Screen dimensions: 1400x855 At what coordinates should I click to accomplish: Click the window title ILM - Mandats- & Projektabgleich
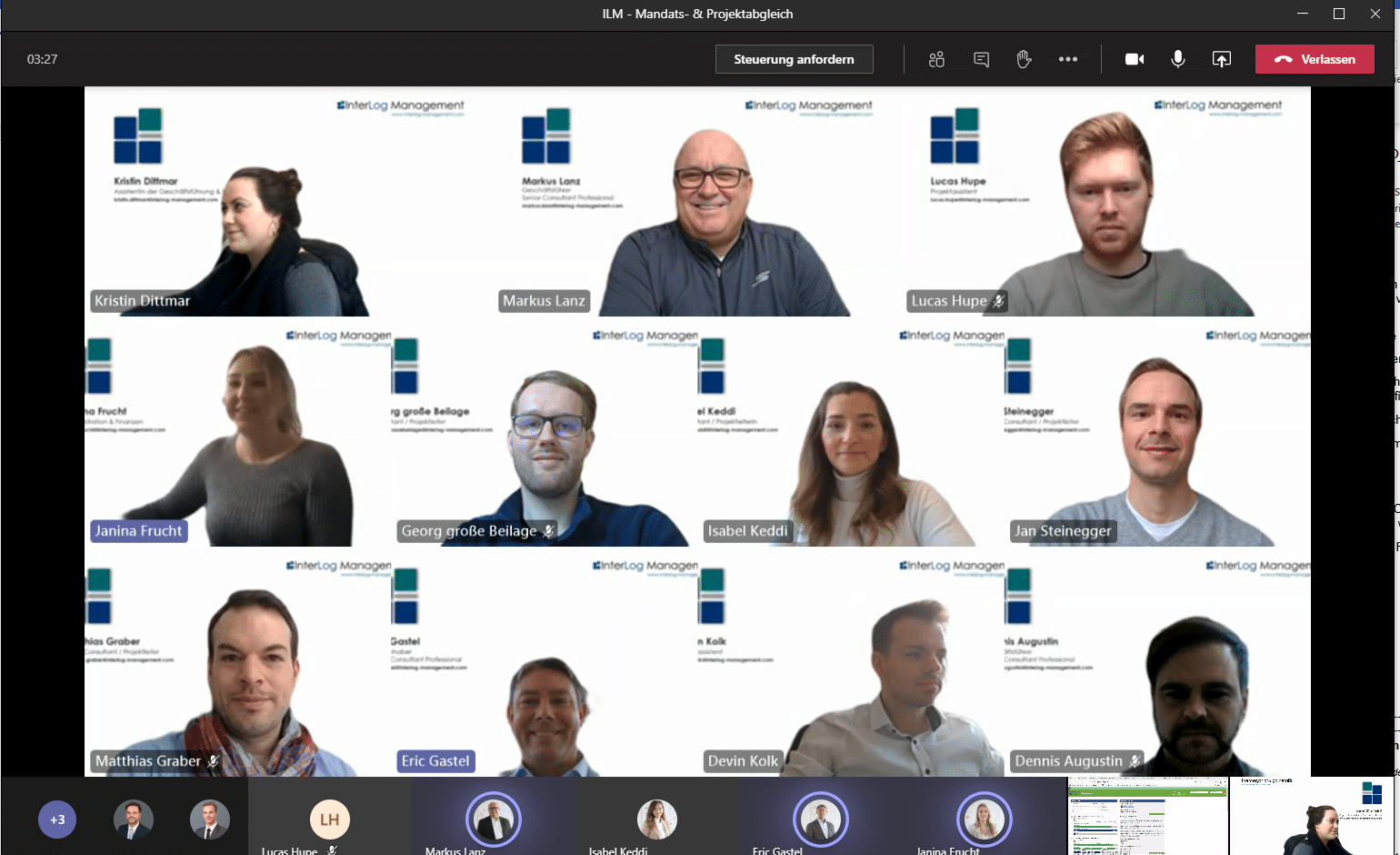697,14
